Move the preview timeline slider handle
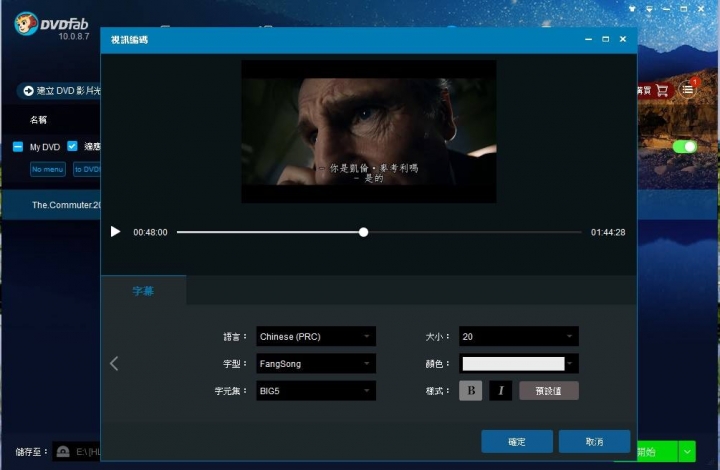Screen dimensions: 720x470 pos(363,232)
